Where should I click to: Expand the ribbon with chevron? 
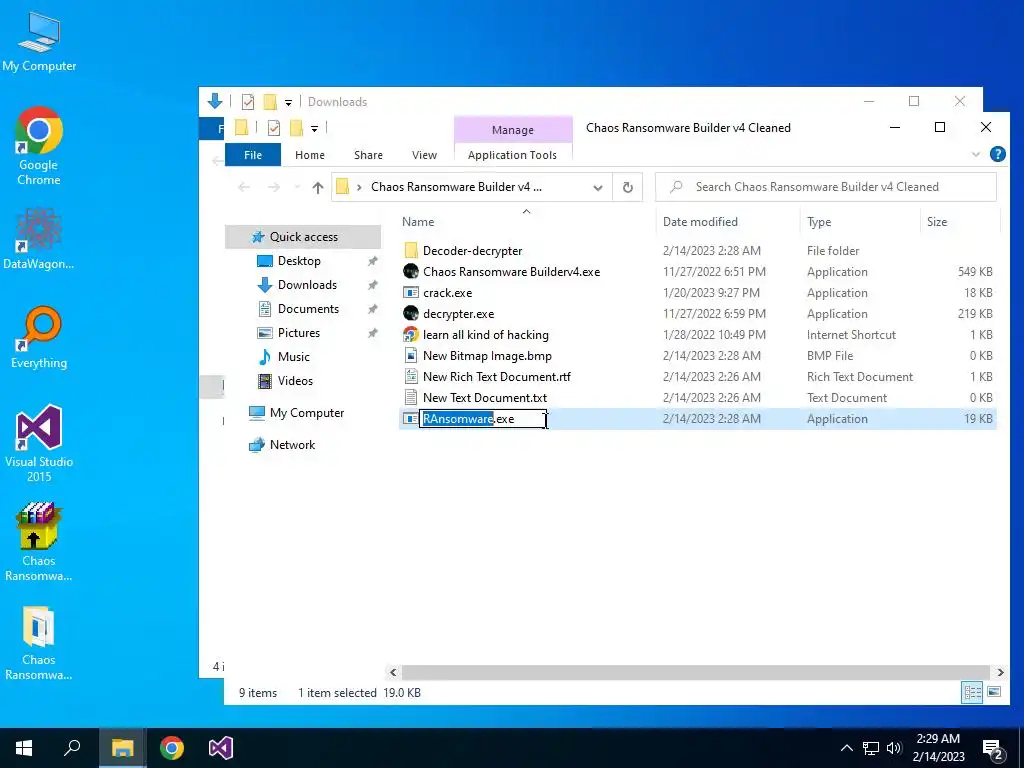click(976, 155)
